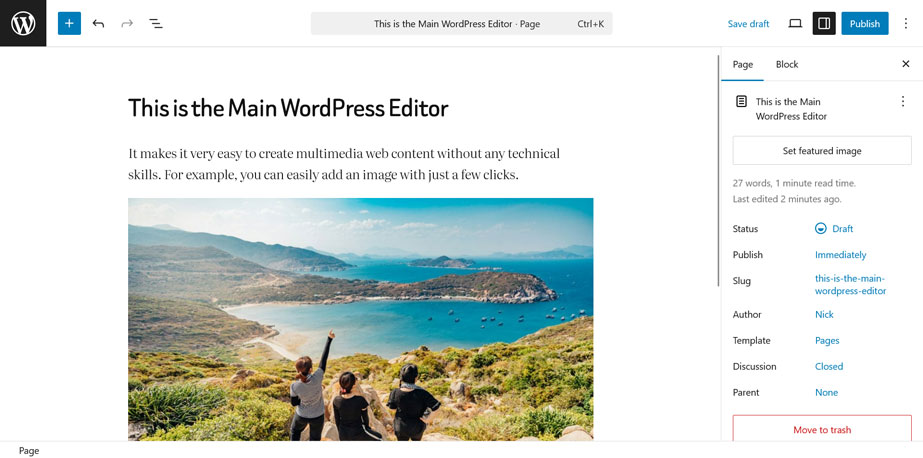This screenshot has height=458, width=923.
Task: Change the author Nick
Action: [x=824, y=314]
